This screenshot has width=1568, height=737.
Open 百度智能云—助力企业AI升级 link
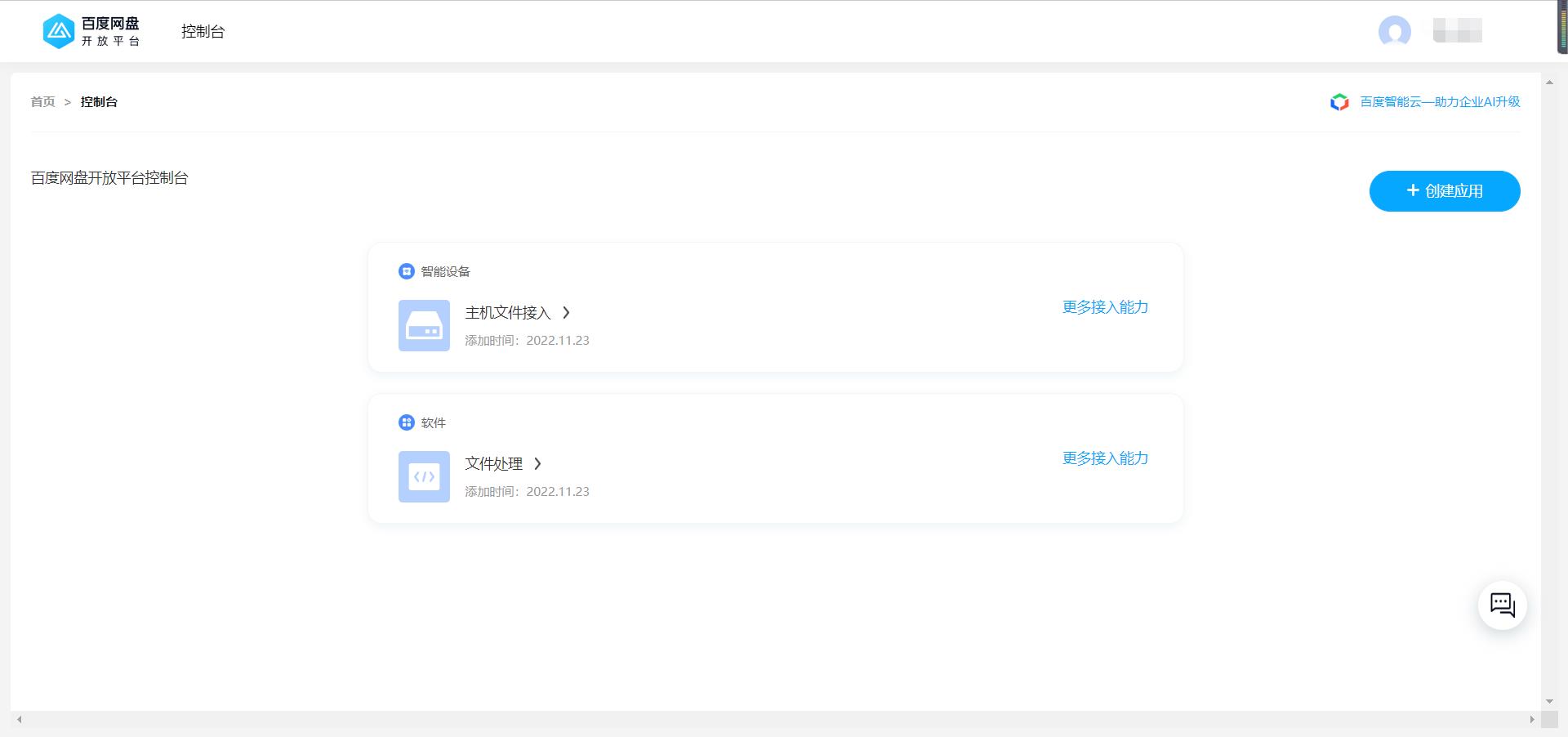(1440, 101)
